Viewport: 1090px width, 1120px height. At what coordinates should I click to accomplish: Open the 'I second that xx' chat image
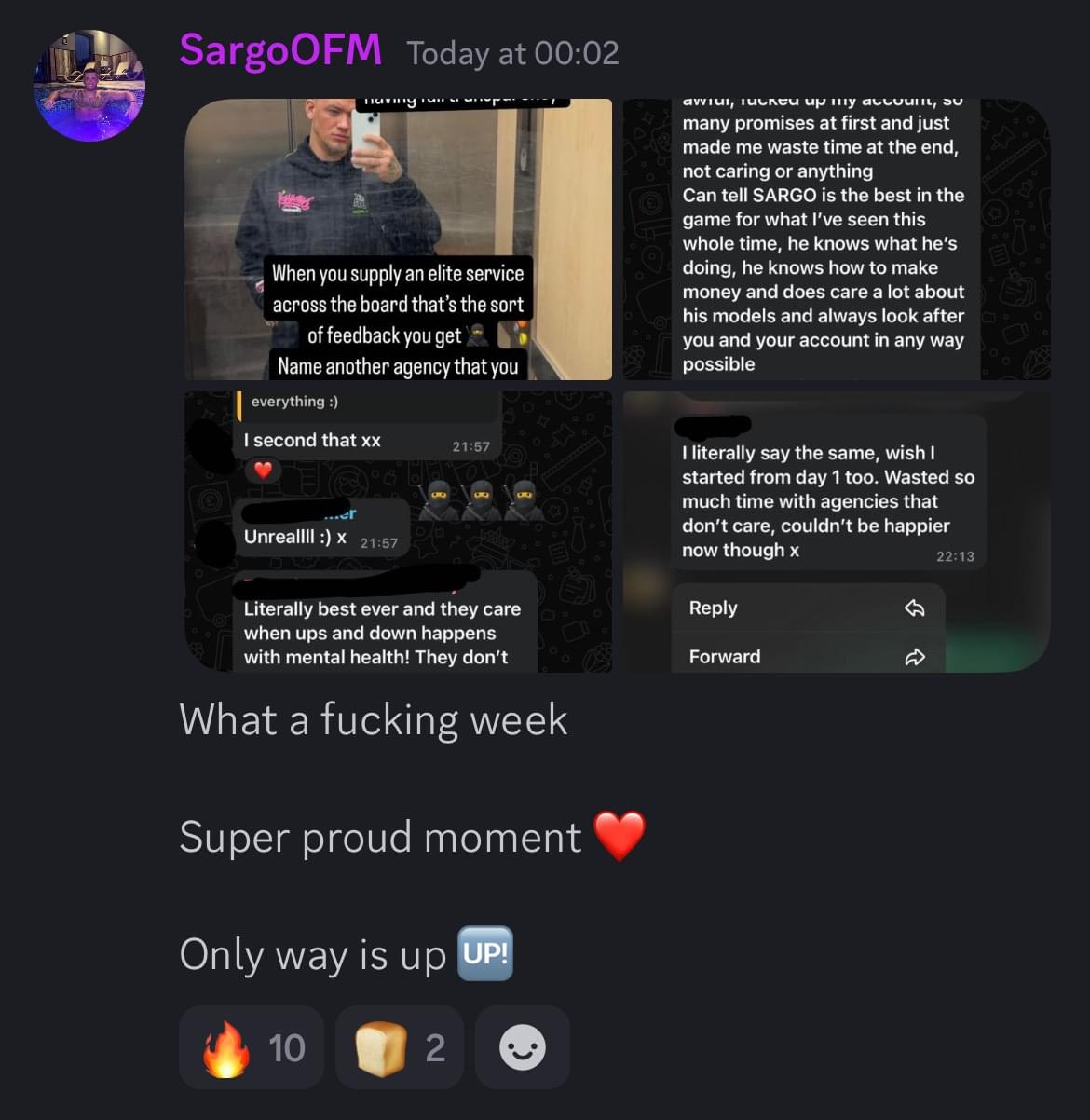(x=398, y=531)
